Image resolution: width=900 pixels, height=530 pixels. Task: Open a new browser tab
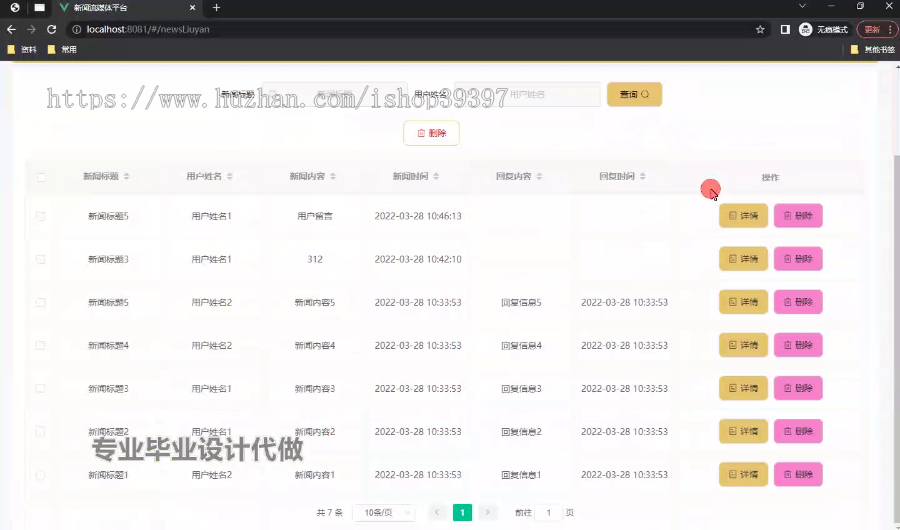pos(216,7)
